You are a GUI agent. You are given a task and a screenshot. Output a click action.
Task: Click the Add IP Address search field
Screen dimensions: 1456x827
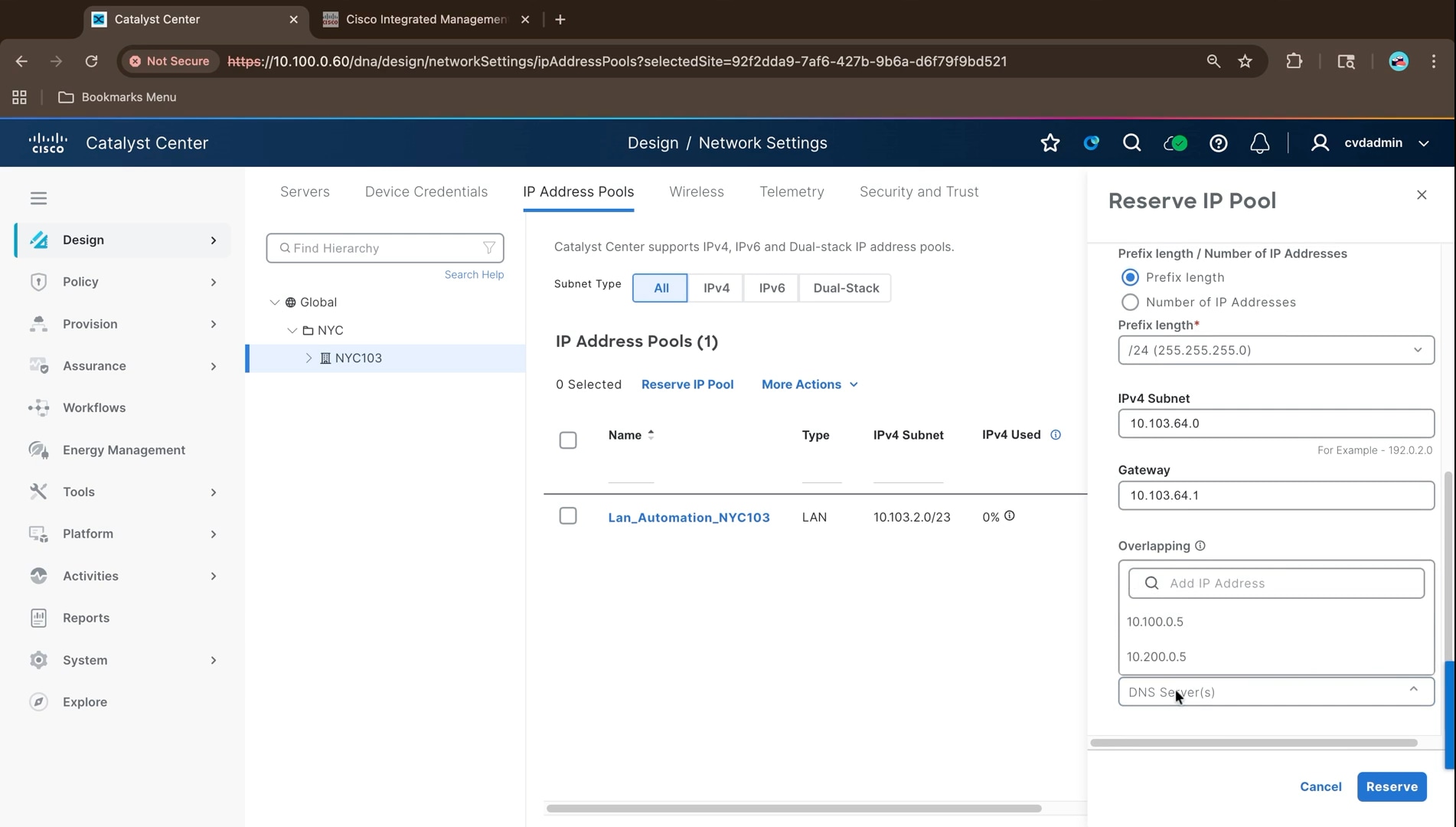[x=1276, y=583]
